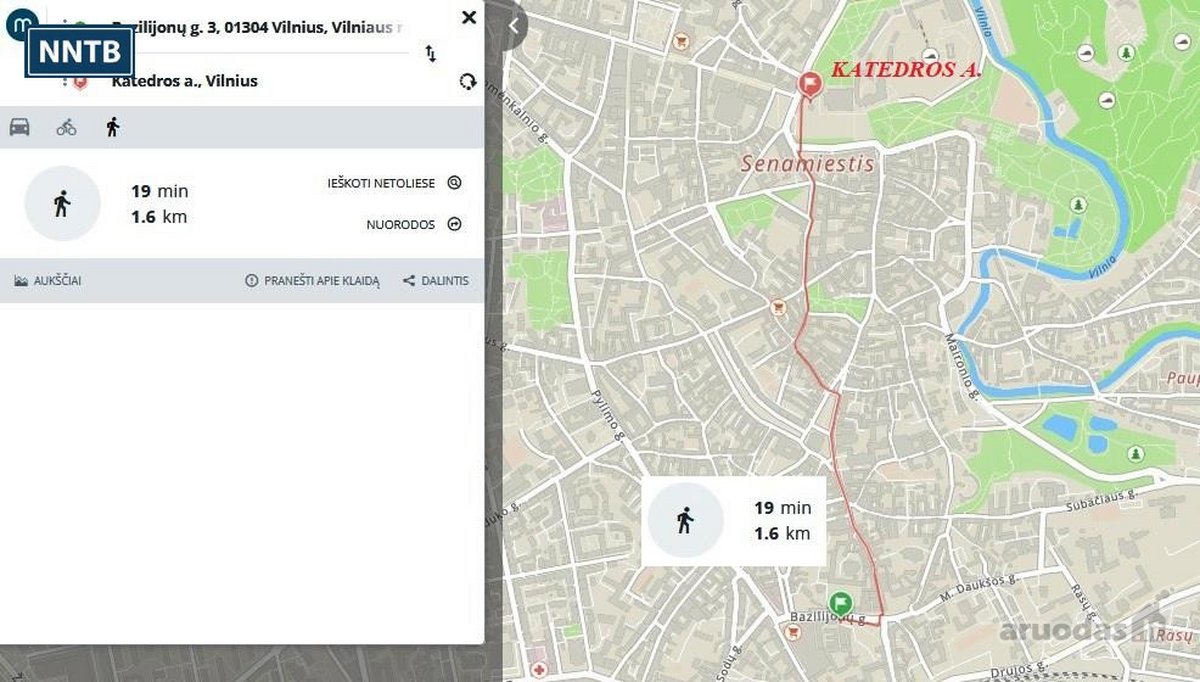Click the round-trip loop icon
1200x682 pixels.
[x=467, y=81]
